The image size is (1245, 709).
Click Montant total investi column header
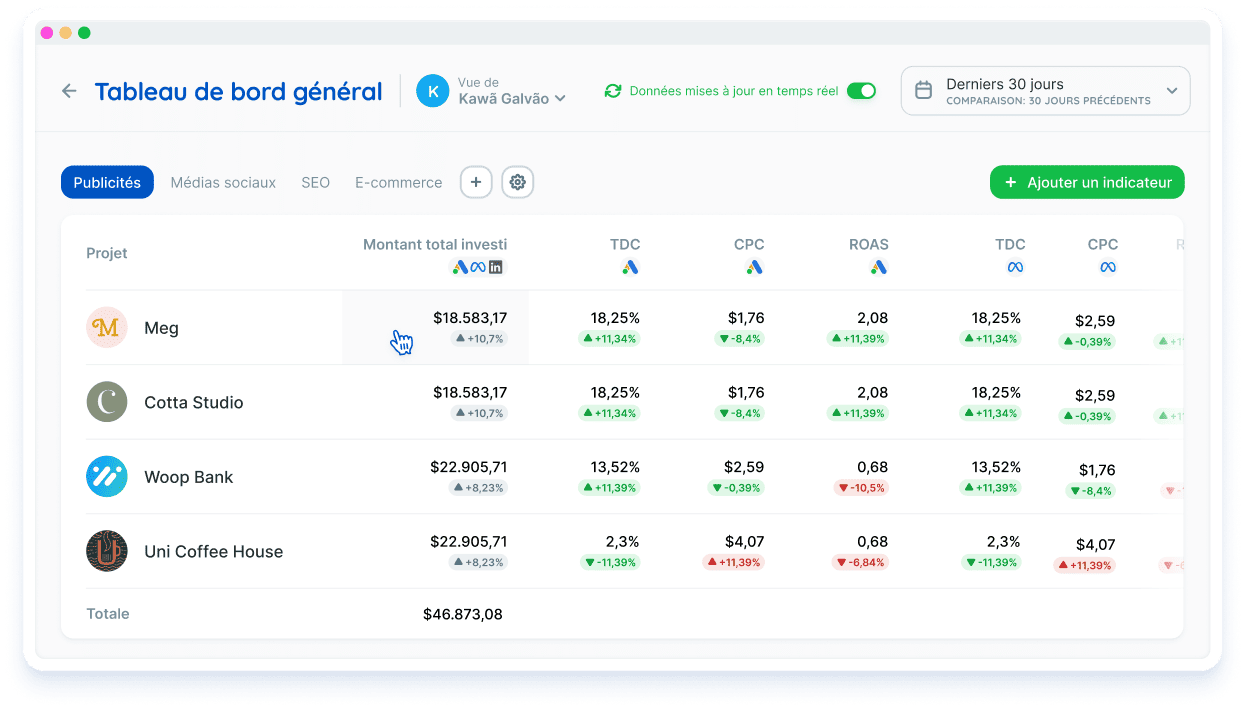point(435,244)
